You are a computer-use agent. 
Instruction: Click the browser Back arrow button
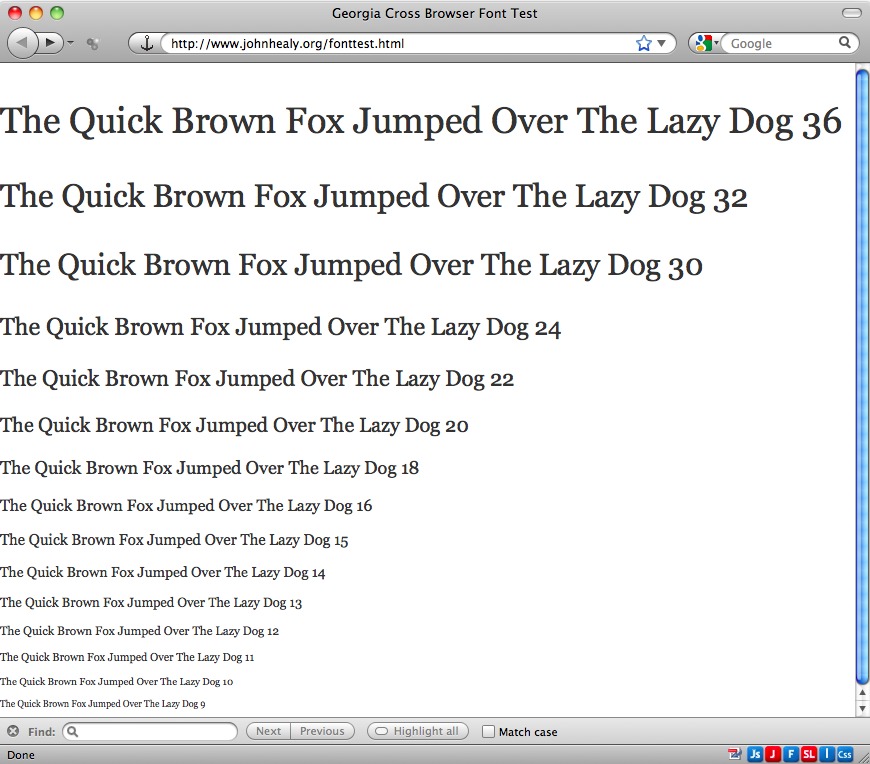point(22,43)
